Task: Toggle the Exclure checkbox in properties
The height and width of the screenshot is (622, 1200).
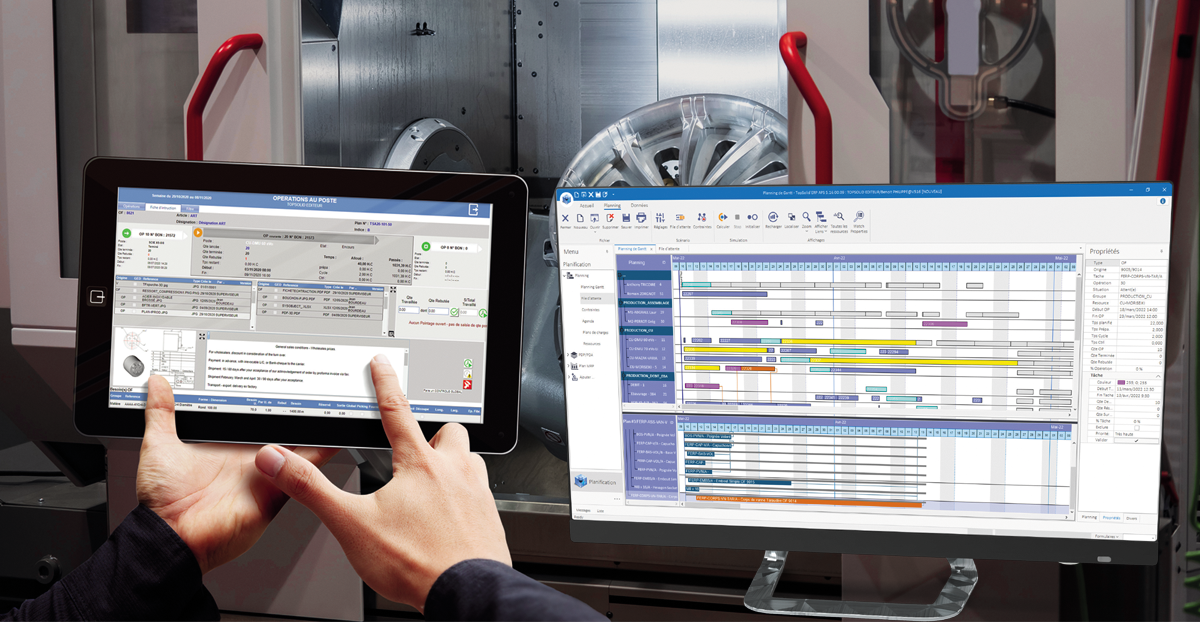Action: tap(1139, 428)
